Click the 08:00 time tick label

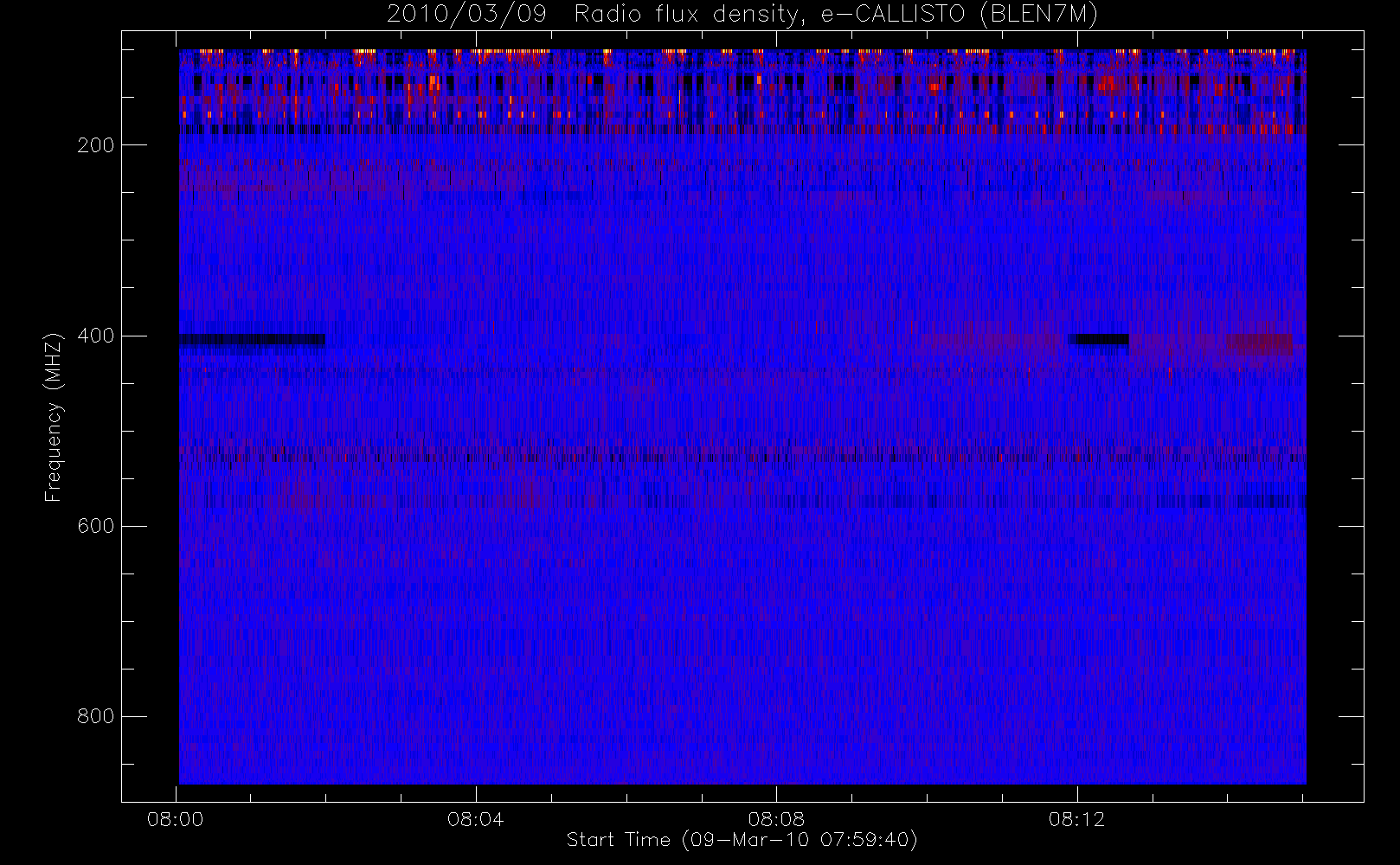(x=176, y=819)
